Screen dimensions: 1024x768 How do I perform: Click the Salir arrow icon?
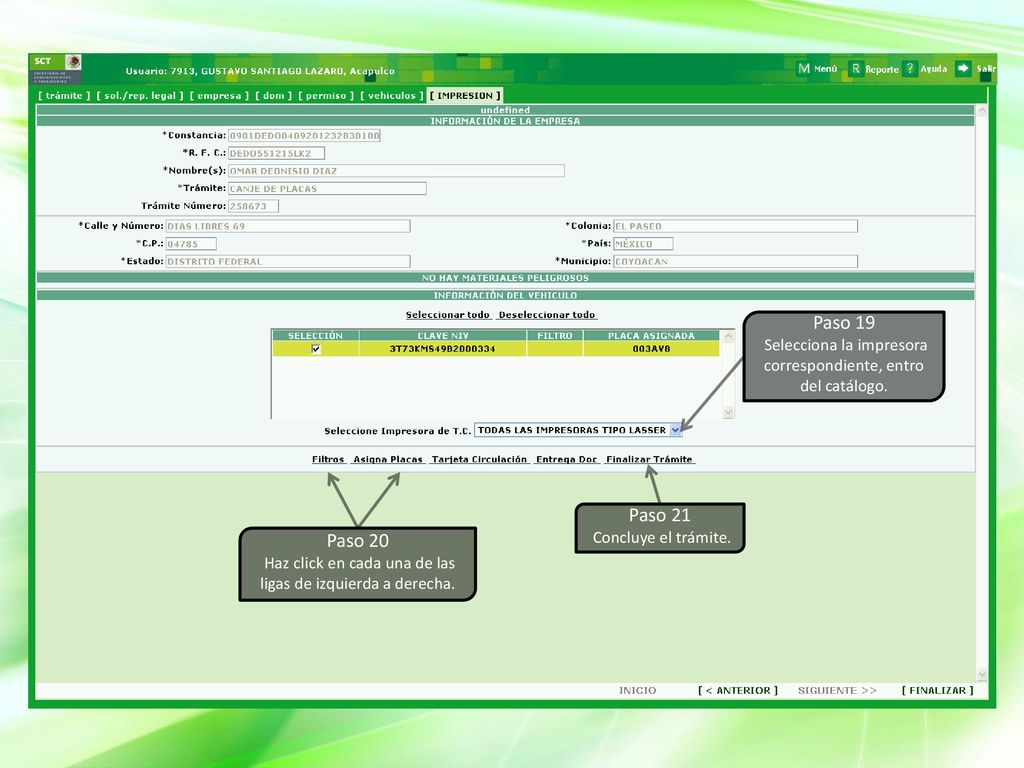(x=963, y=69)
